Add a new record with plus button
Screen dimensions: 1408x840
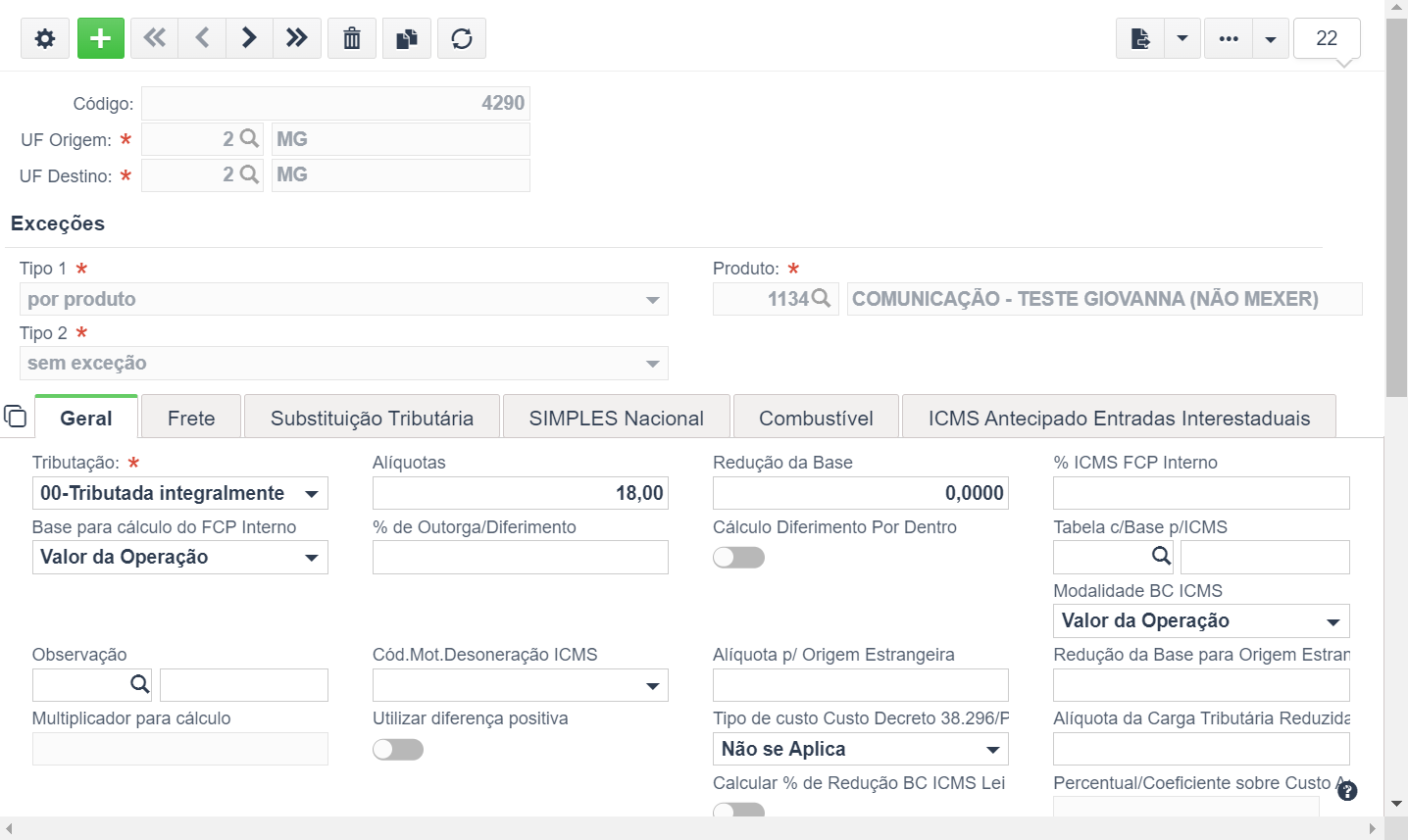[100, 38]
